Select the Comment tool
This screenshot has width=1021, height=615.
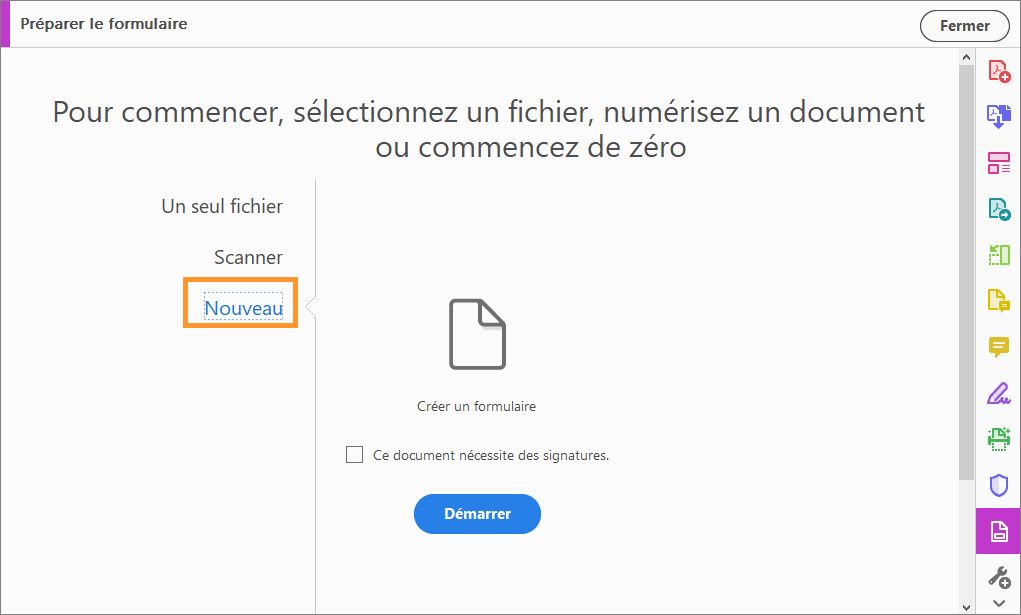click(997, 345)
